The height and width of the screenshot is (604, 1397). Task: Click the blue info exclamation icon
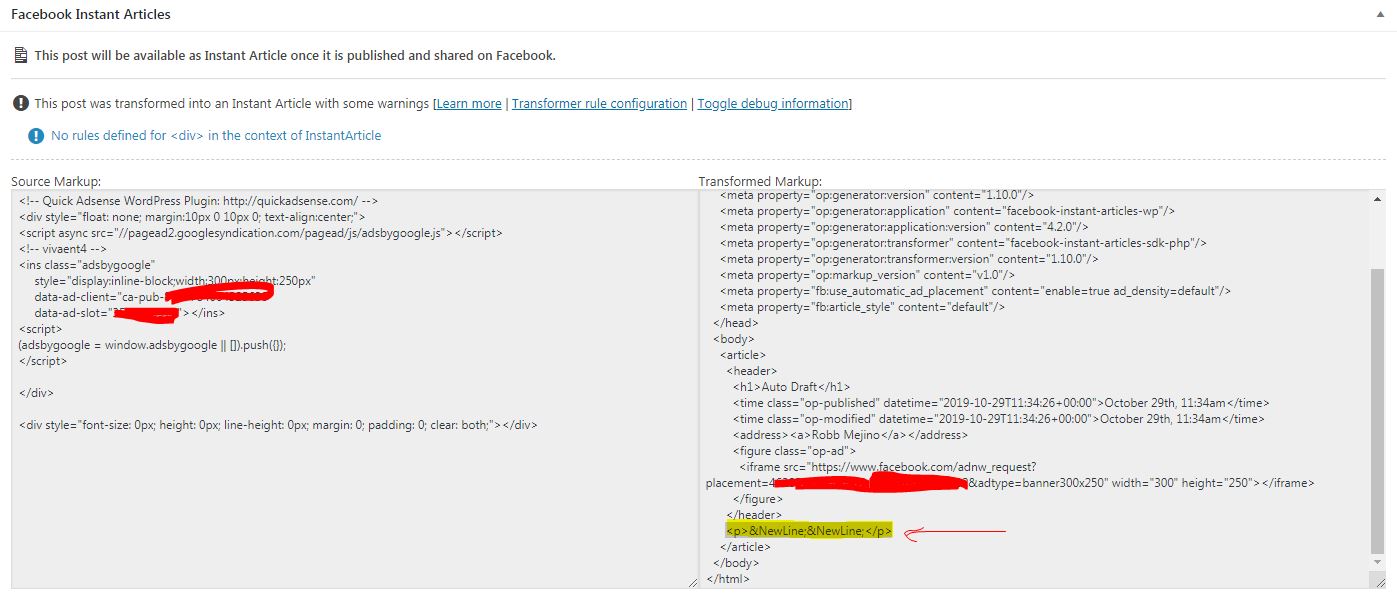[36, 135]
